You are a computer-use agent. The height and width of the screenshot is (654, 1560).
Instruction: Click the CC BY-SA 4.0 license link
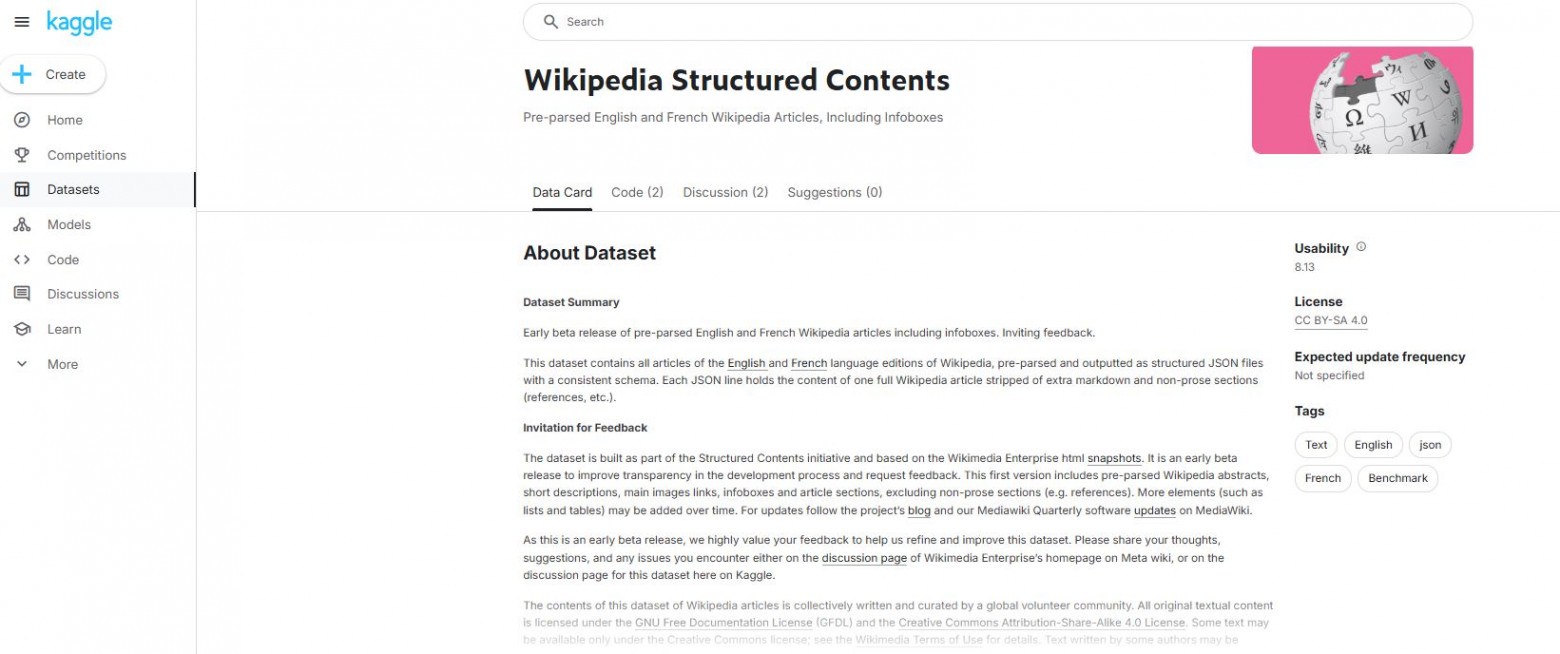pyautogui.click(x=1330, y=321)
